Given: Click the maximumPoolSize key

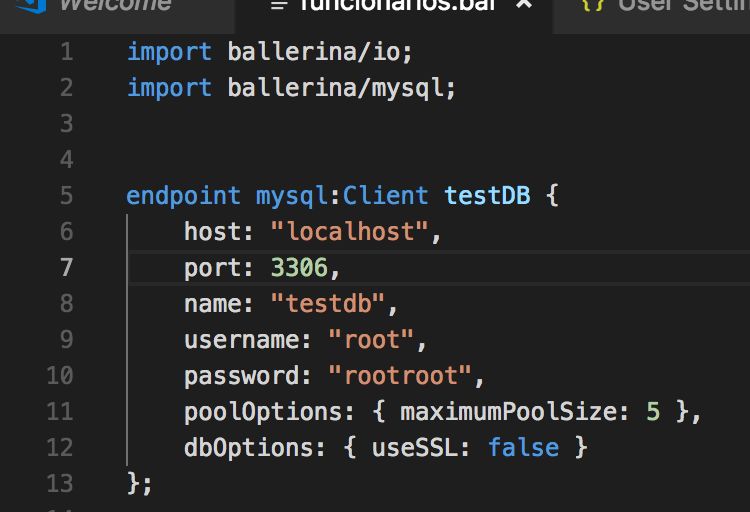Looking at the screenshot, I should click(x=507, y=412).
